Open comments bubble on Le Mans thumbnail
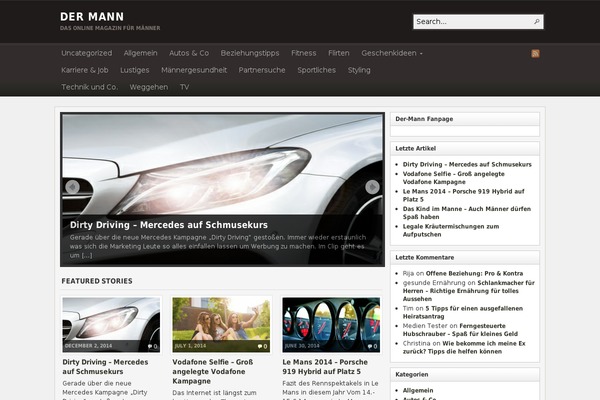The height and width of the screenshot is (400, 600). point(373,346)
